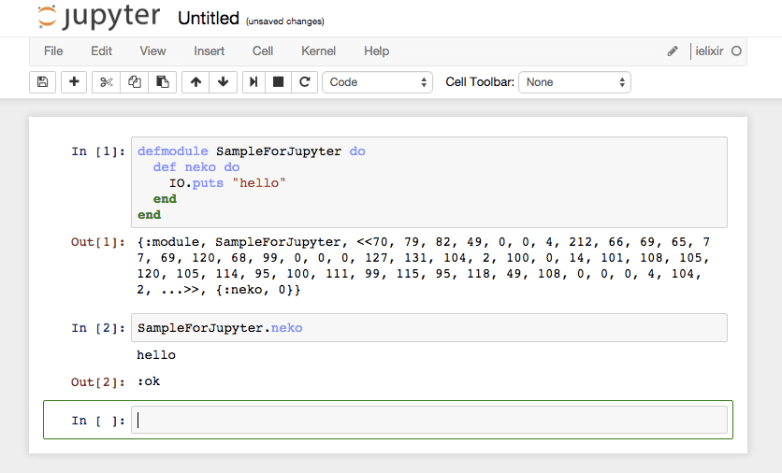The height and width of the screenshot is (473, 782).
Task: Restart kernel with the circular arrow icon
Action: [304, 82]
